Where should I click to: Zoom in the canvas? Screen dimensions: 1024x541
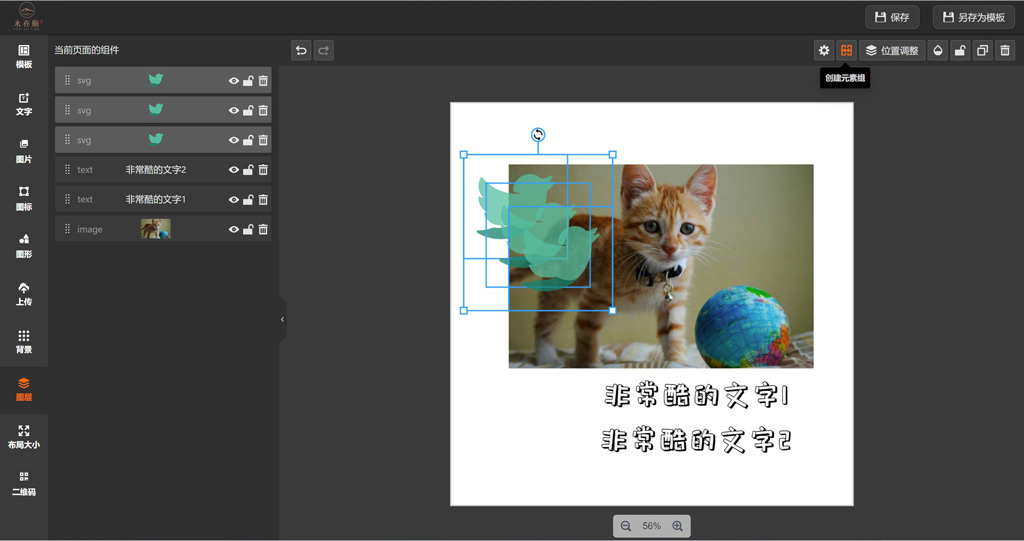pos(677,526)
